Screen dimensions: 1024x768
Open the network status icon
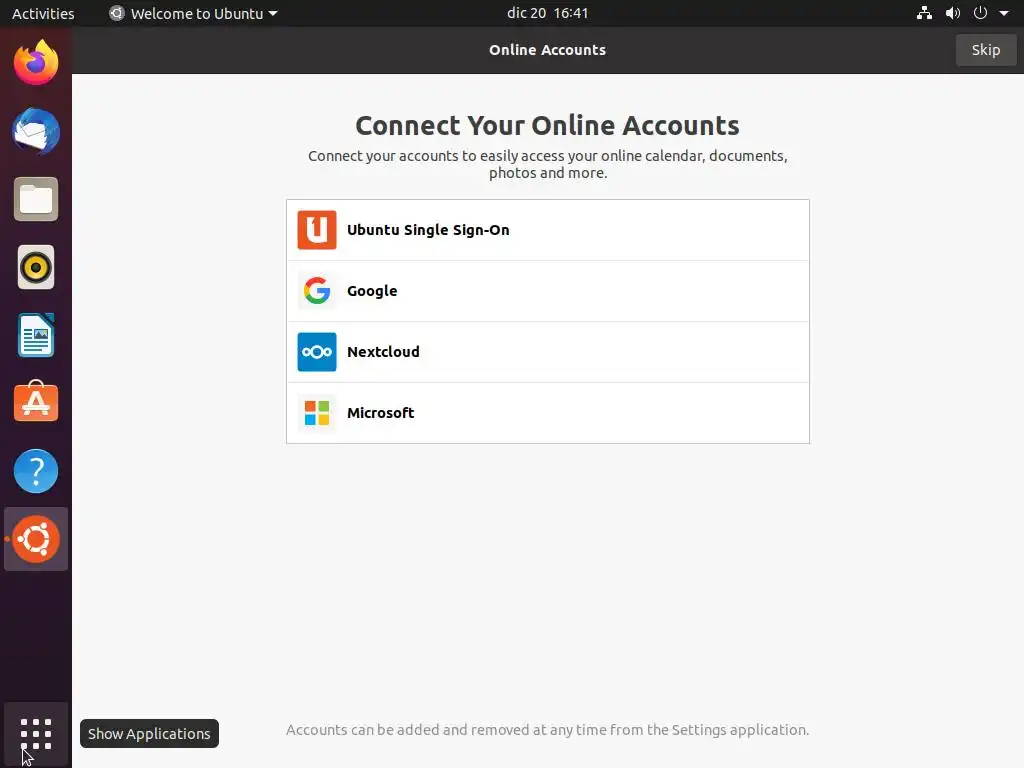tap(924, 13)
